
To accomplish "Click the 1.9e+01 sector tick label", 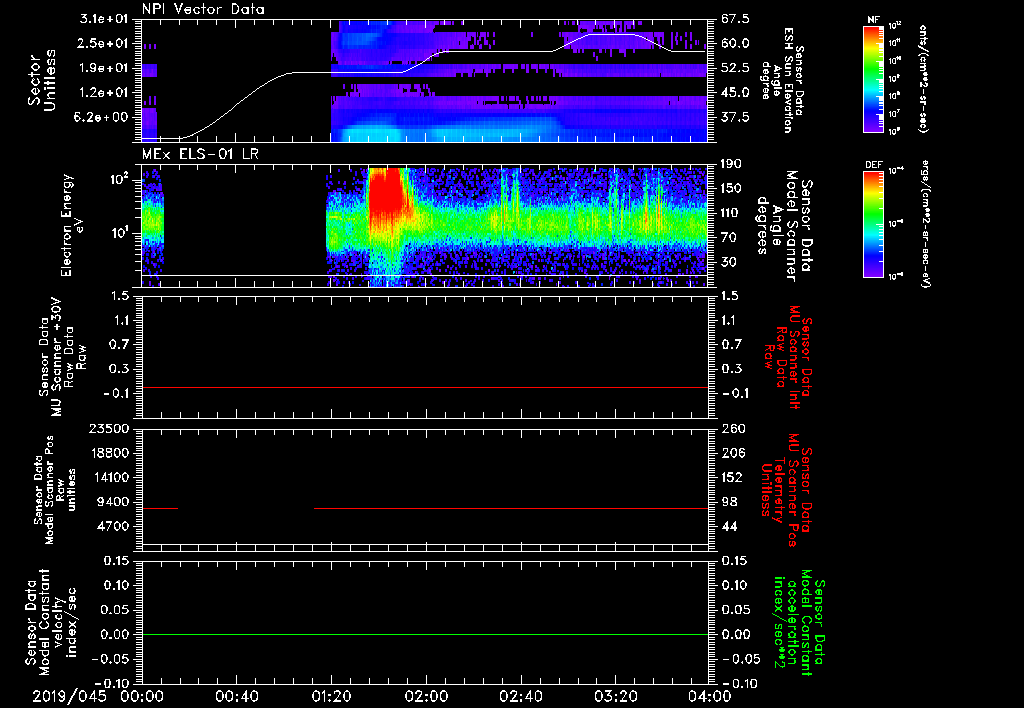I will [103, 68].
